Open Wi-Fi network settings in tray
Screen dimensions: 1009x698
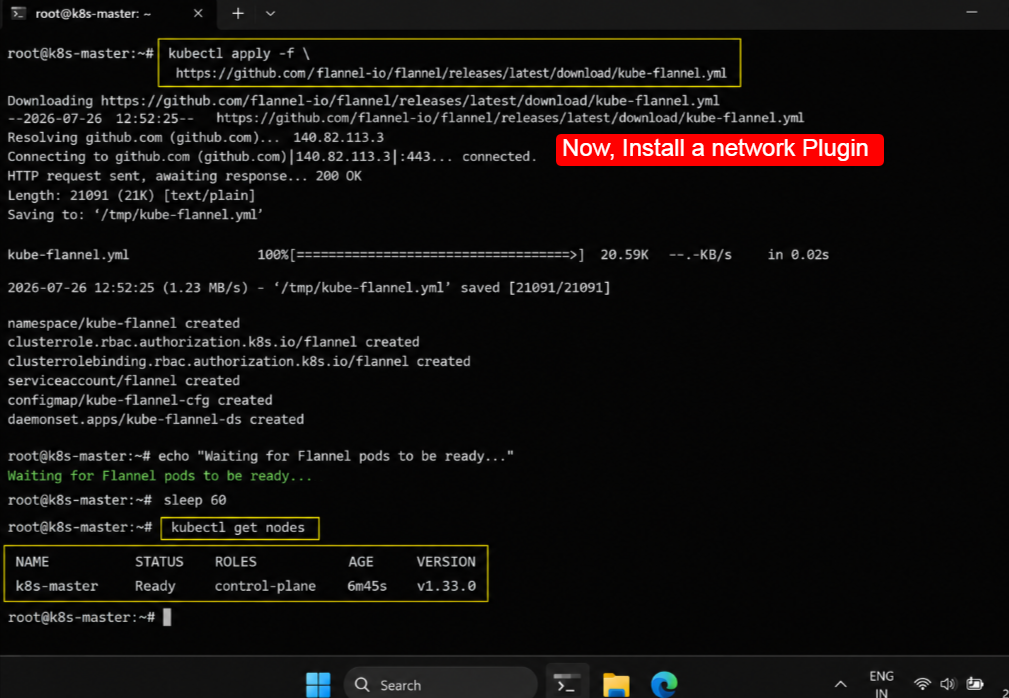pos(923,684)
